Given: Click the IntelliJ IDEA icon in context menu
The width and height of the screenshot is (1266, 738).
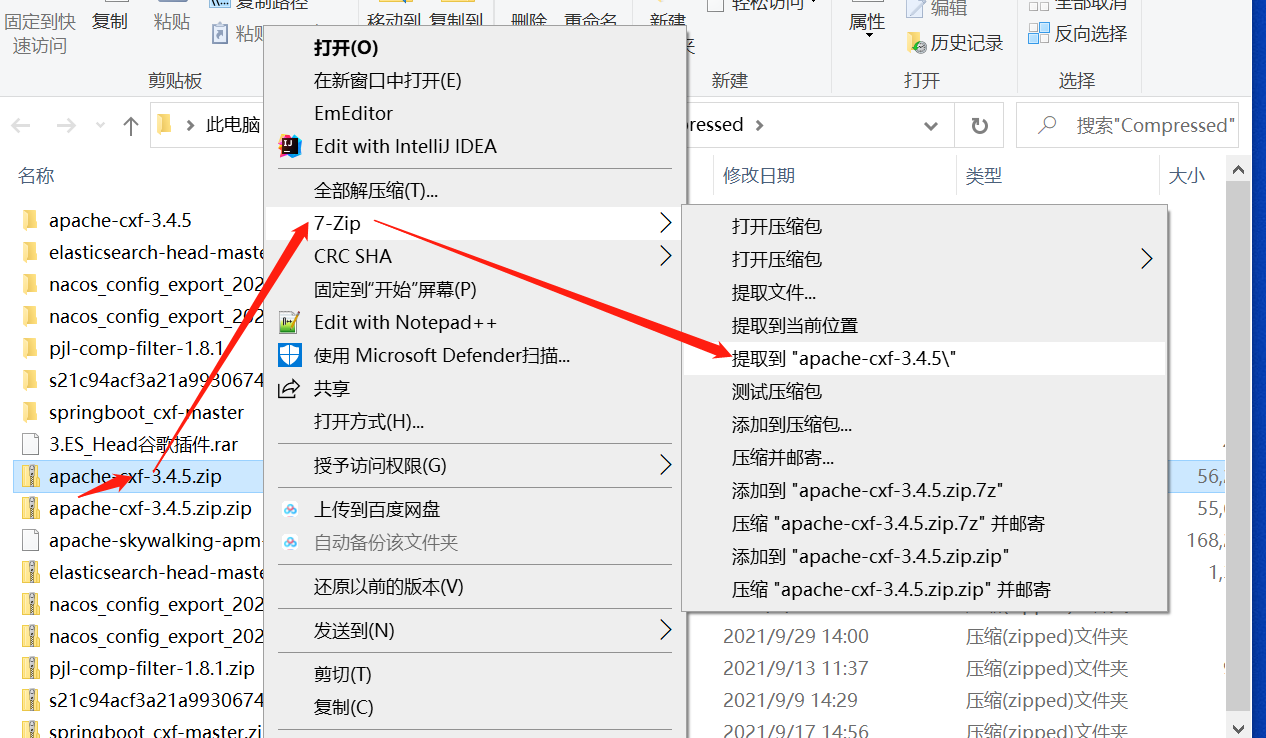Looking at the screenshot, I should [x=290, y=146].
